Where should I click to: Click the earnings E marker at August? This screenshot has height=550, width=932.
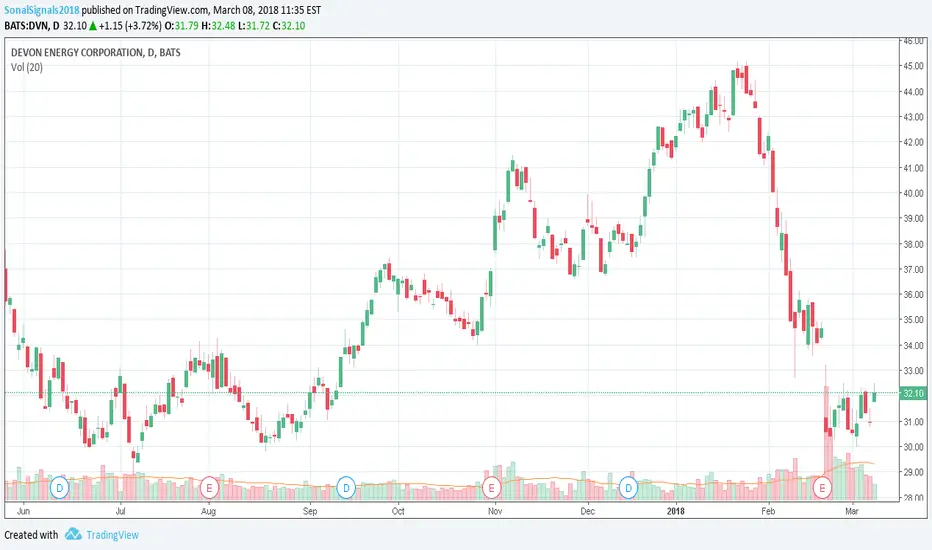click(209, 488)
